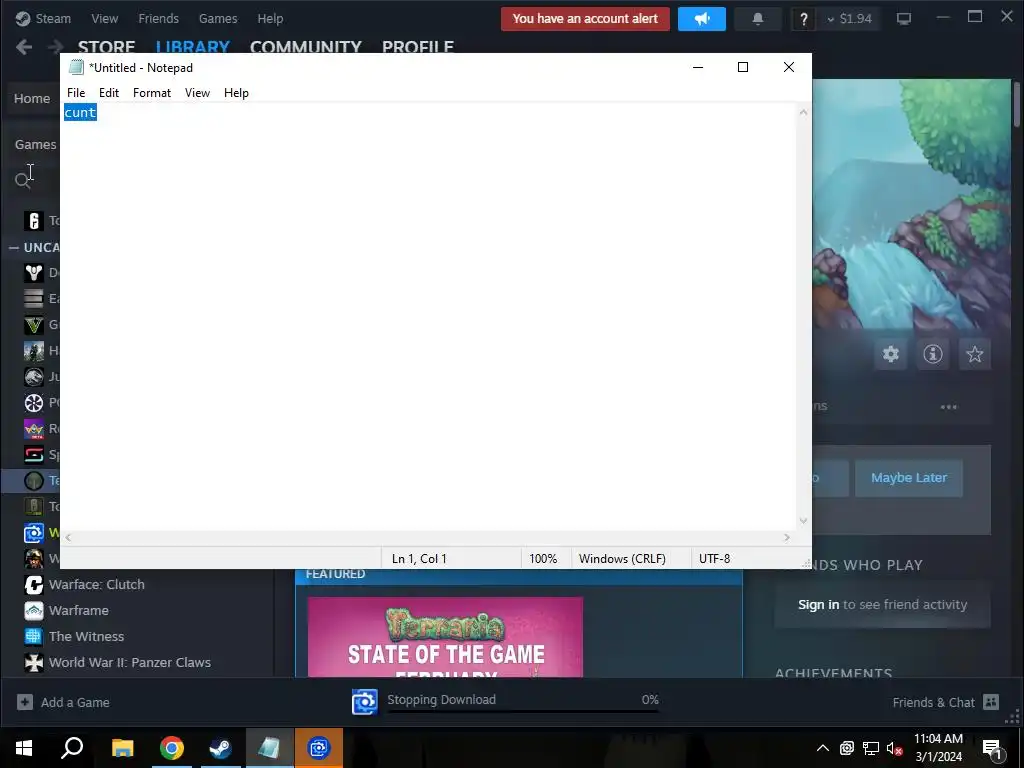Viewport: 1024px width, 768px height.
Task: Click Add a Game text
Action: click(75, 703)
